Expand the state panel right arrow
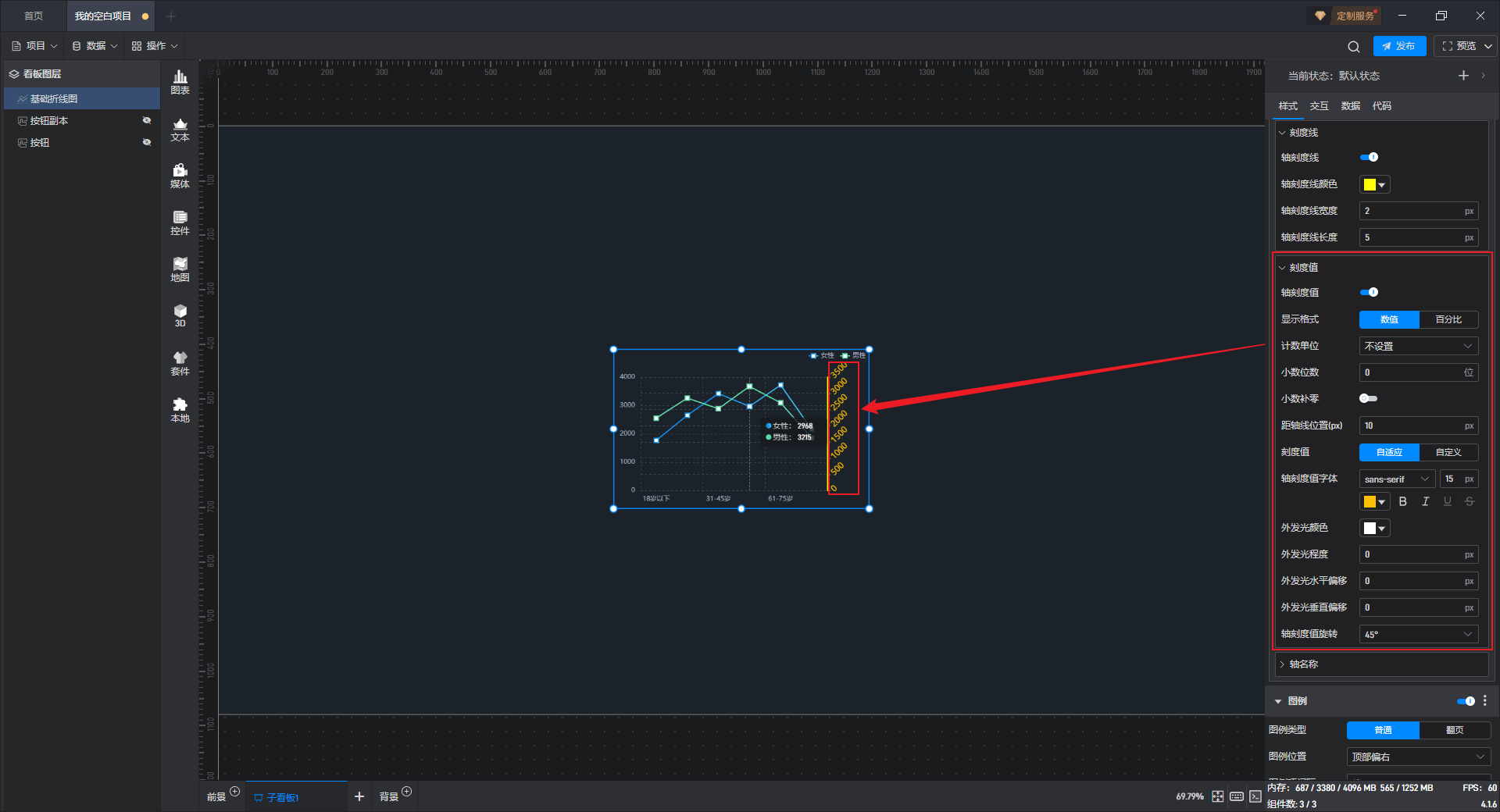 point(1484,76)
